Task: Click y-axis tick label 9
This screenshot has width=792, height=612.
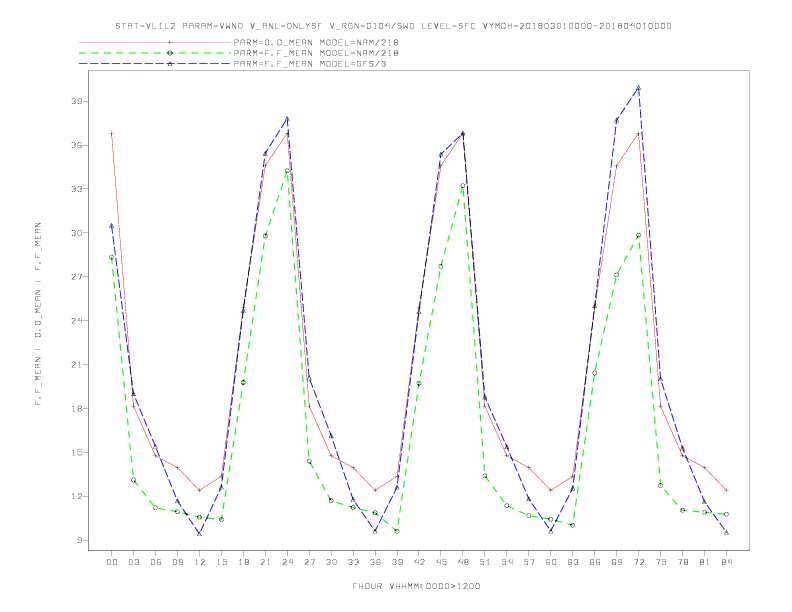Action: click(79, 540)
